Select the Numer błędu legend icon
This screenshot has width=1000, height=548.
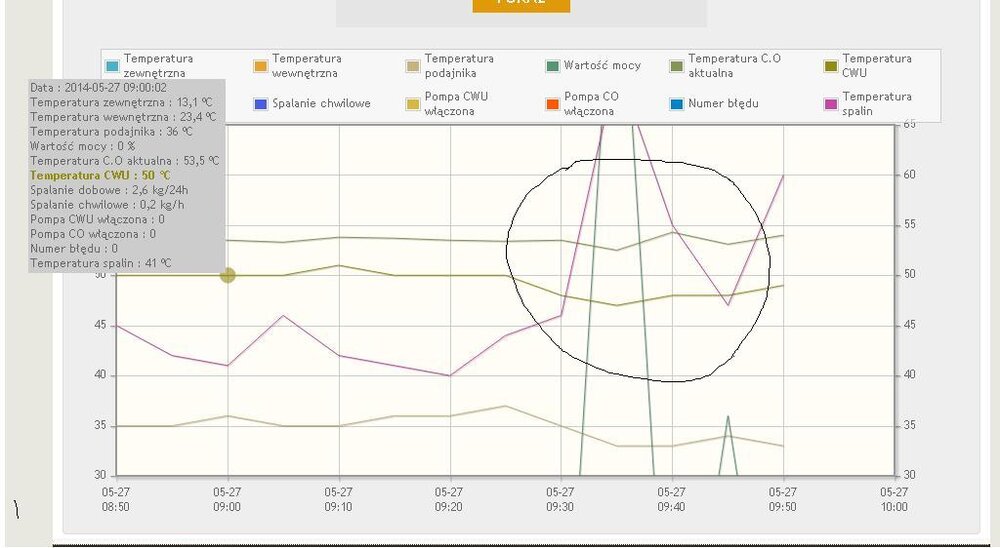coord(677,104)
